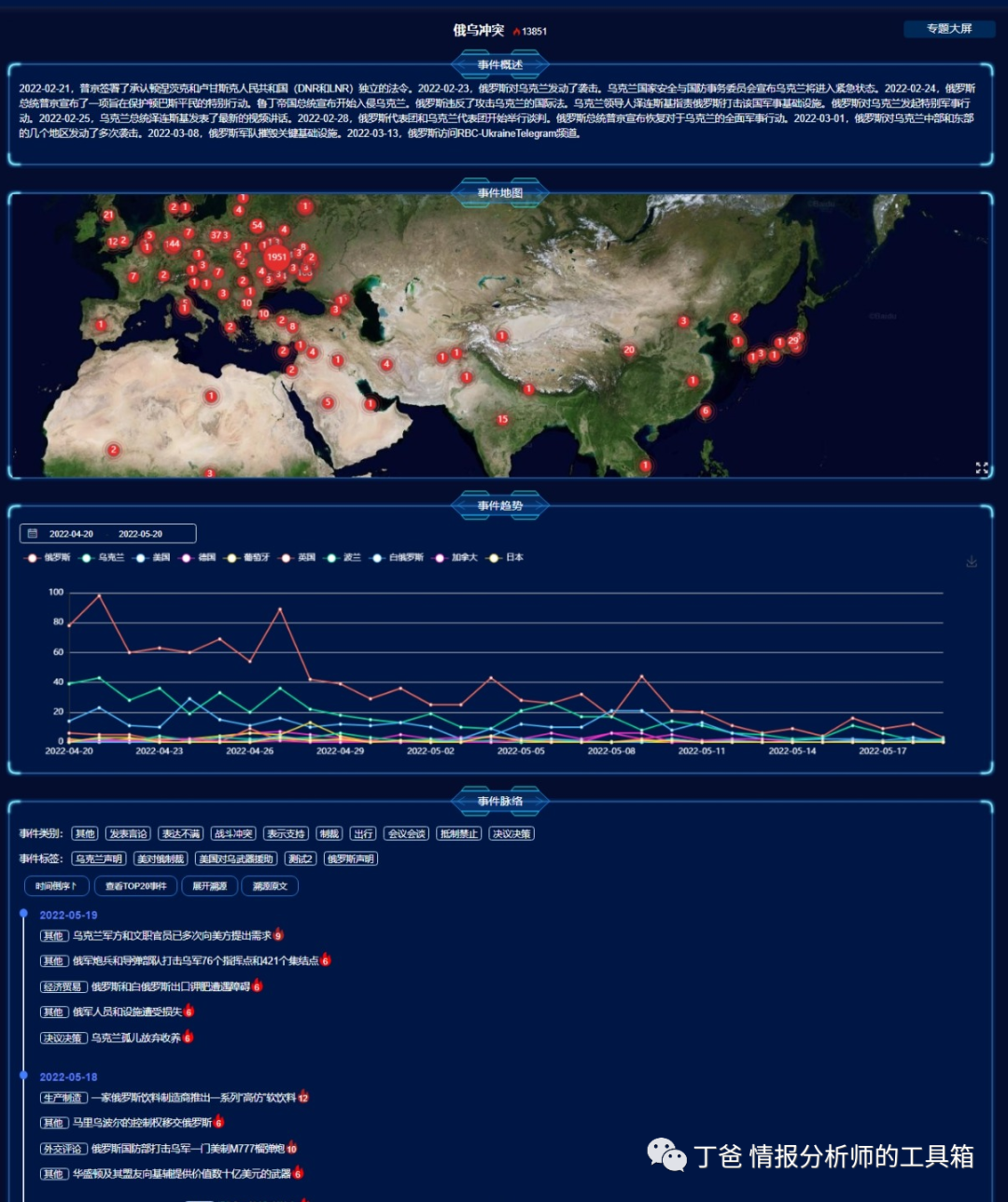The width and height of the screenshot is (1008, 1202).
Task: Click the 溯源原文 button
Action: pos(270,886)
